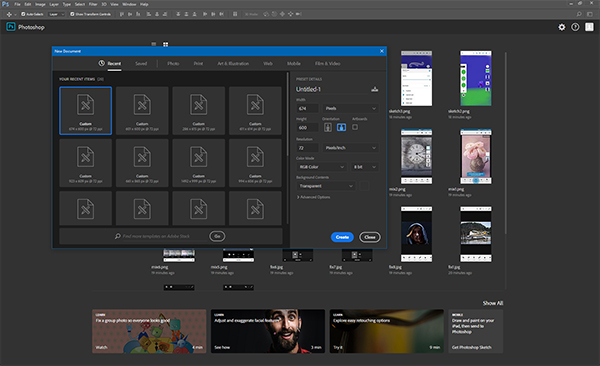Click the 3D video camera icon
This screenshot has height=366, width=600.
click(299, 14)
